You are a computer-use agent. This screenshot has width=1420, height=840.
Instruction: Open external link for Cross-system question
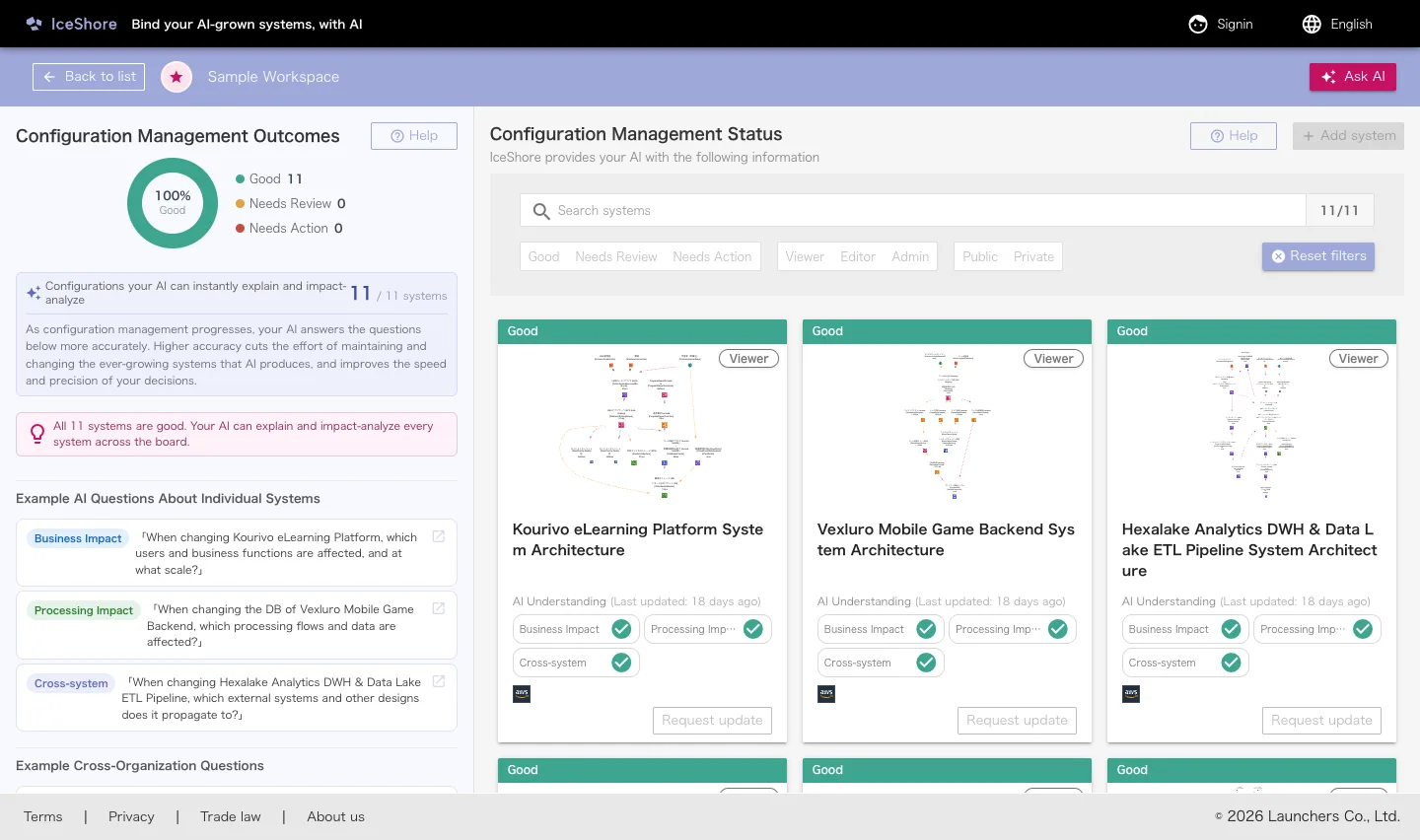point(439,681)
